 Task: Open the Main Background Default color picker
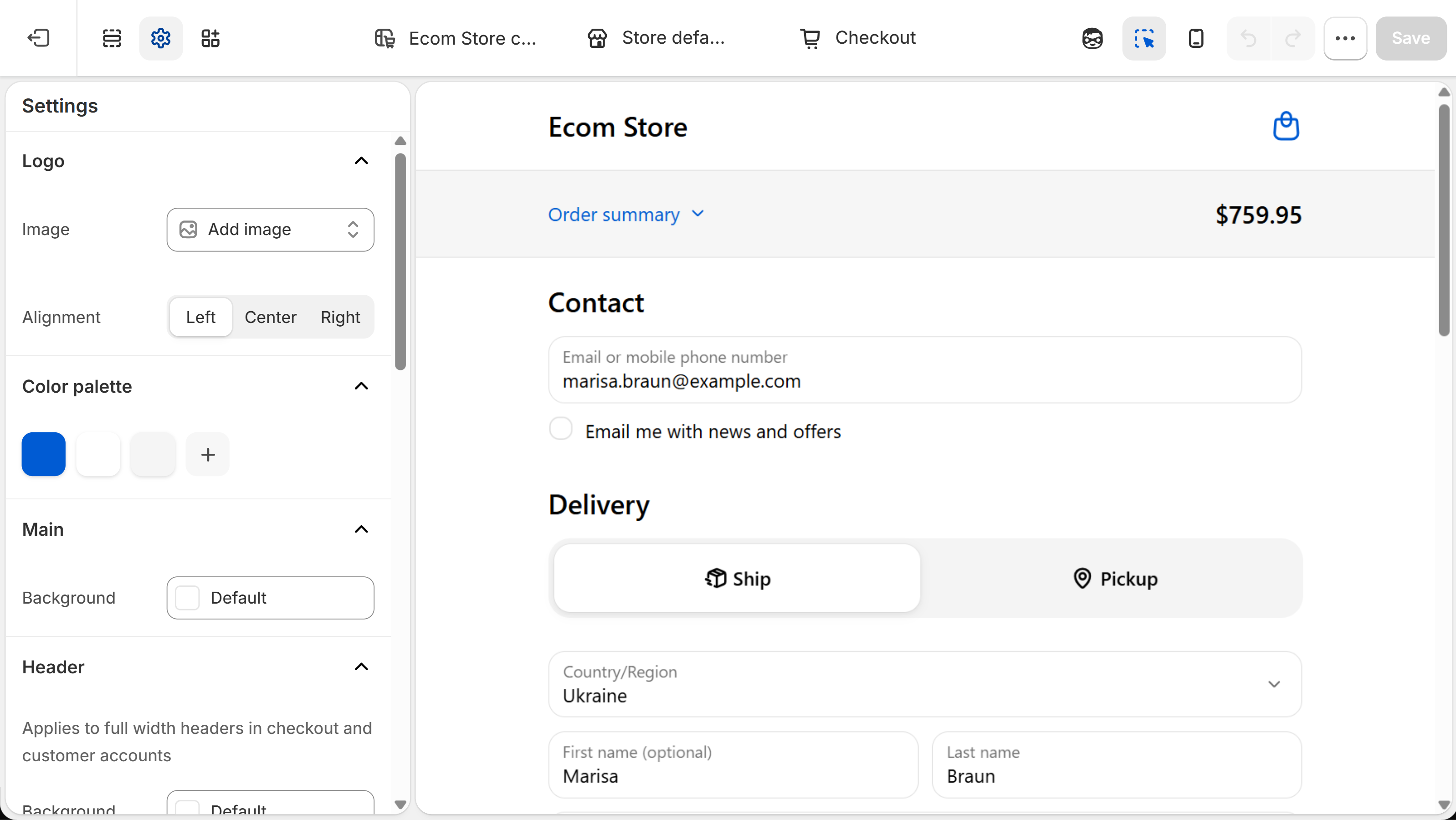point(270,598)
